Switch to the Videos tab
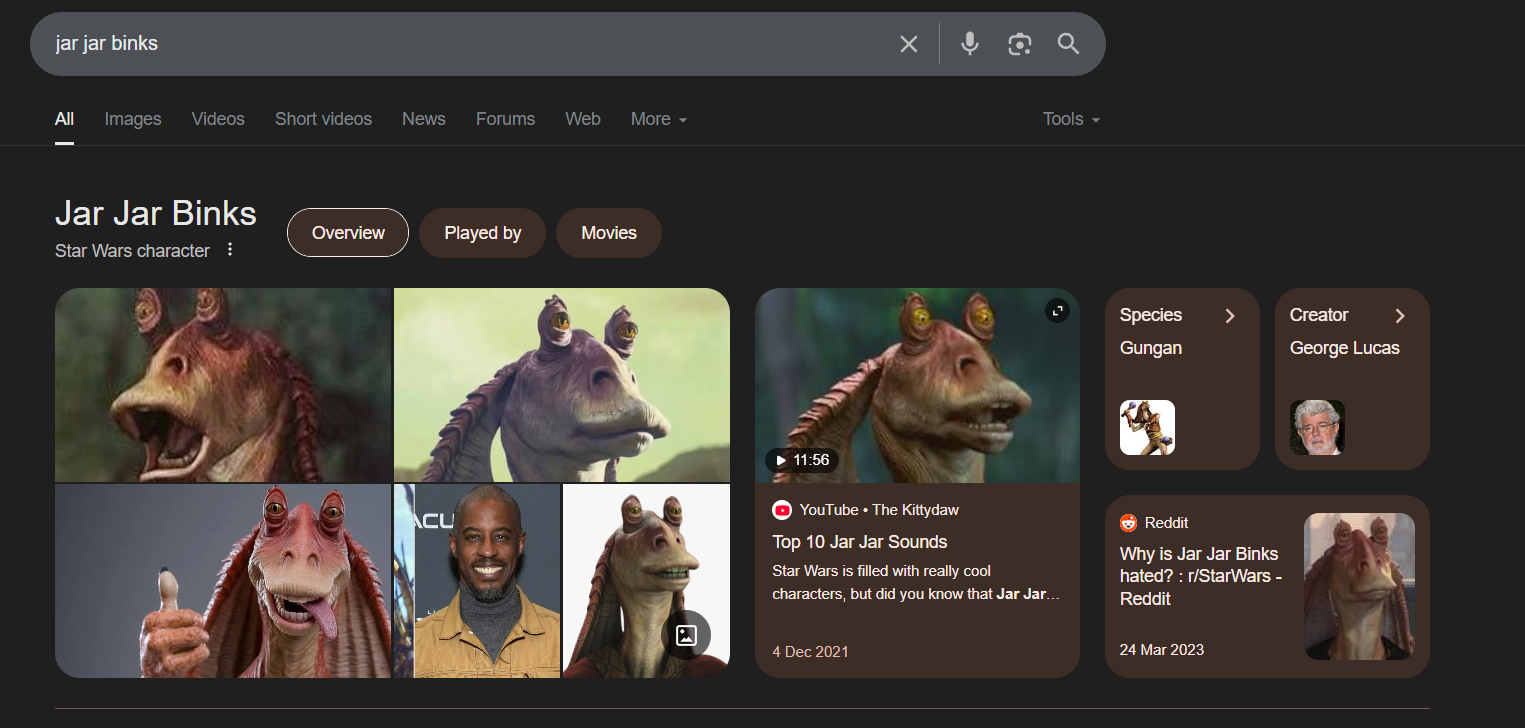 218,119
